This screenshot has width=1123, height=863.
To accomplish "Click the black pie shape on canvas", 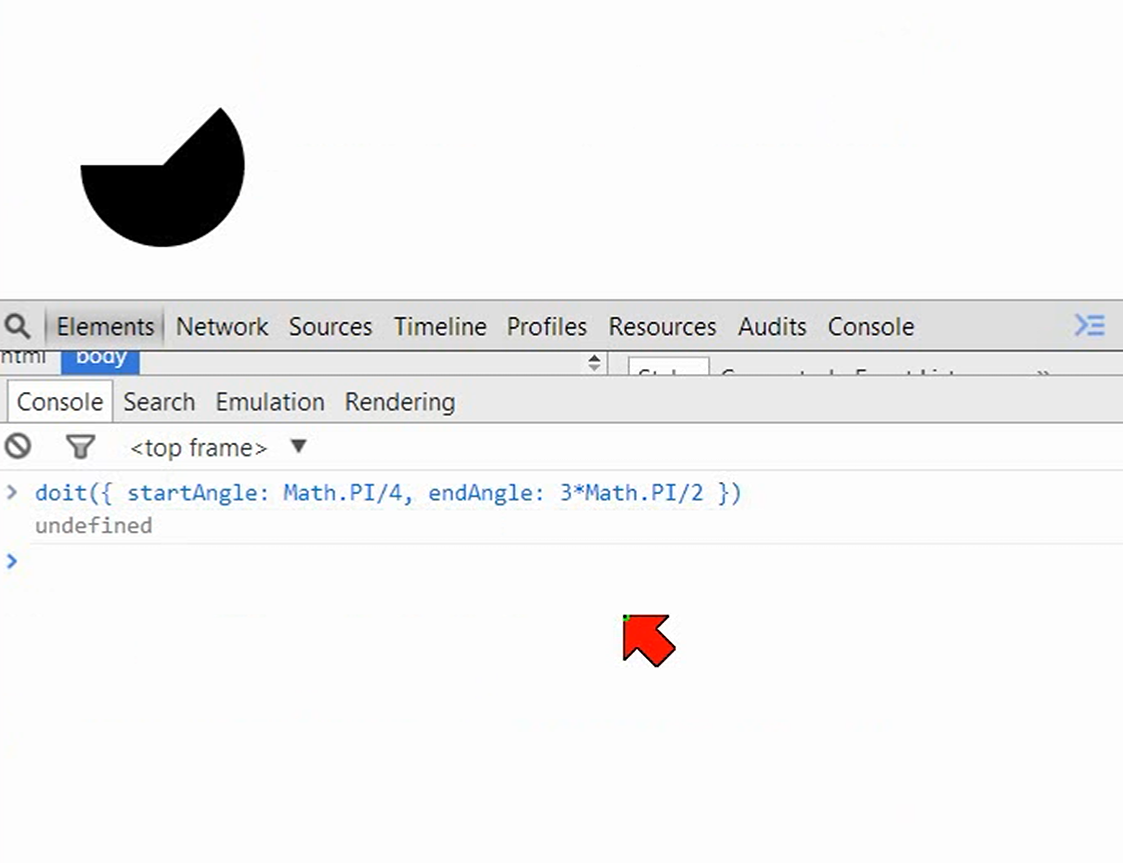I will point(165,190).
